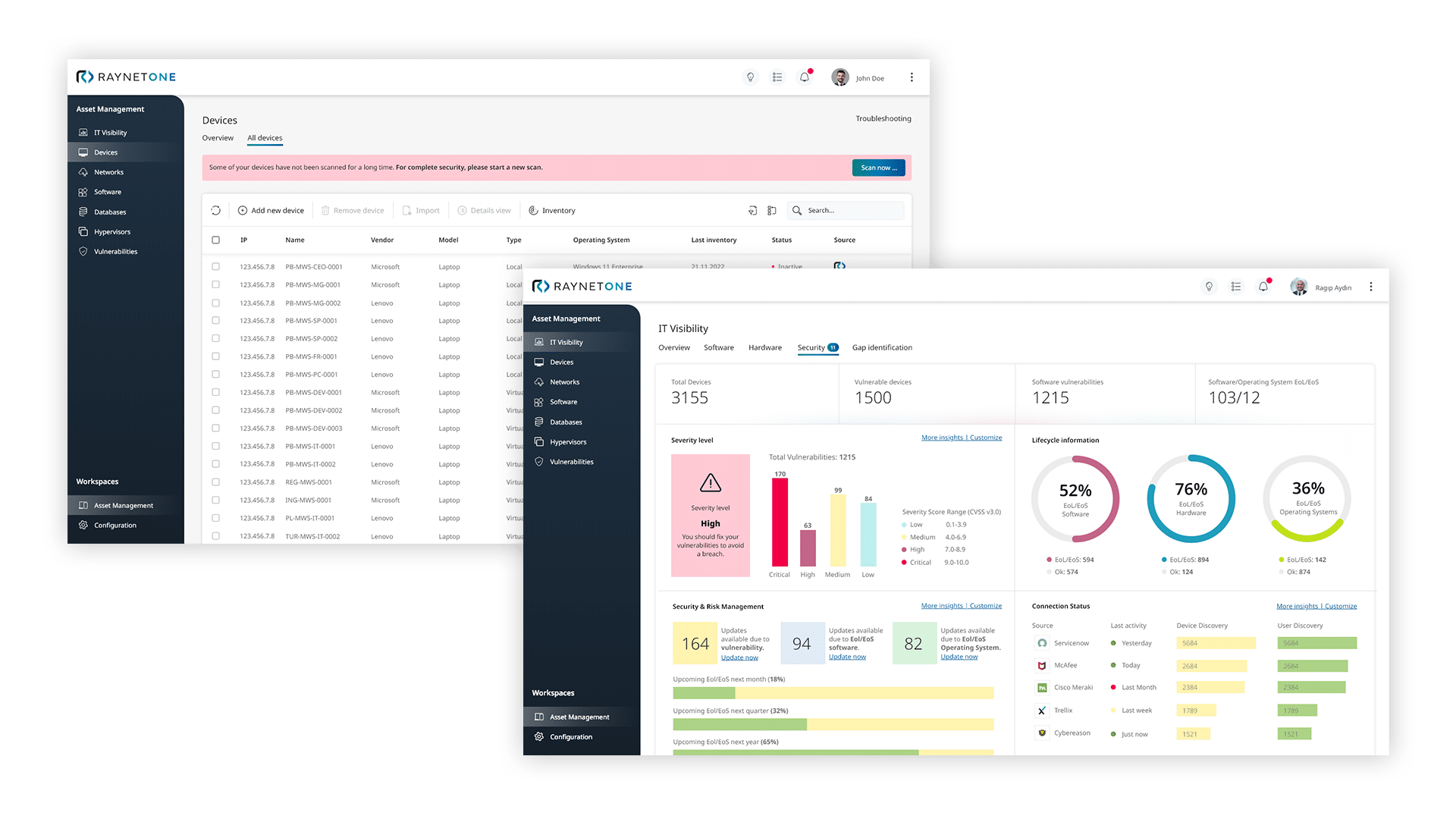
Task: Open Configuration workspace in front window
Action: tap(570, 737)
